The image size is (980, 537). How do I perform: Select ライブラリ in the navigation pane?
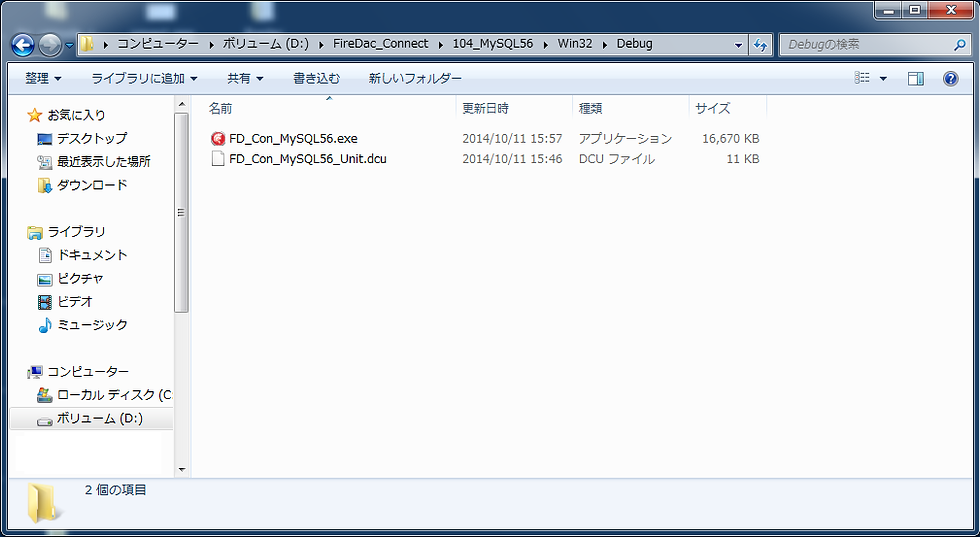point(76,232)
